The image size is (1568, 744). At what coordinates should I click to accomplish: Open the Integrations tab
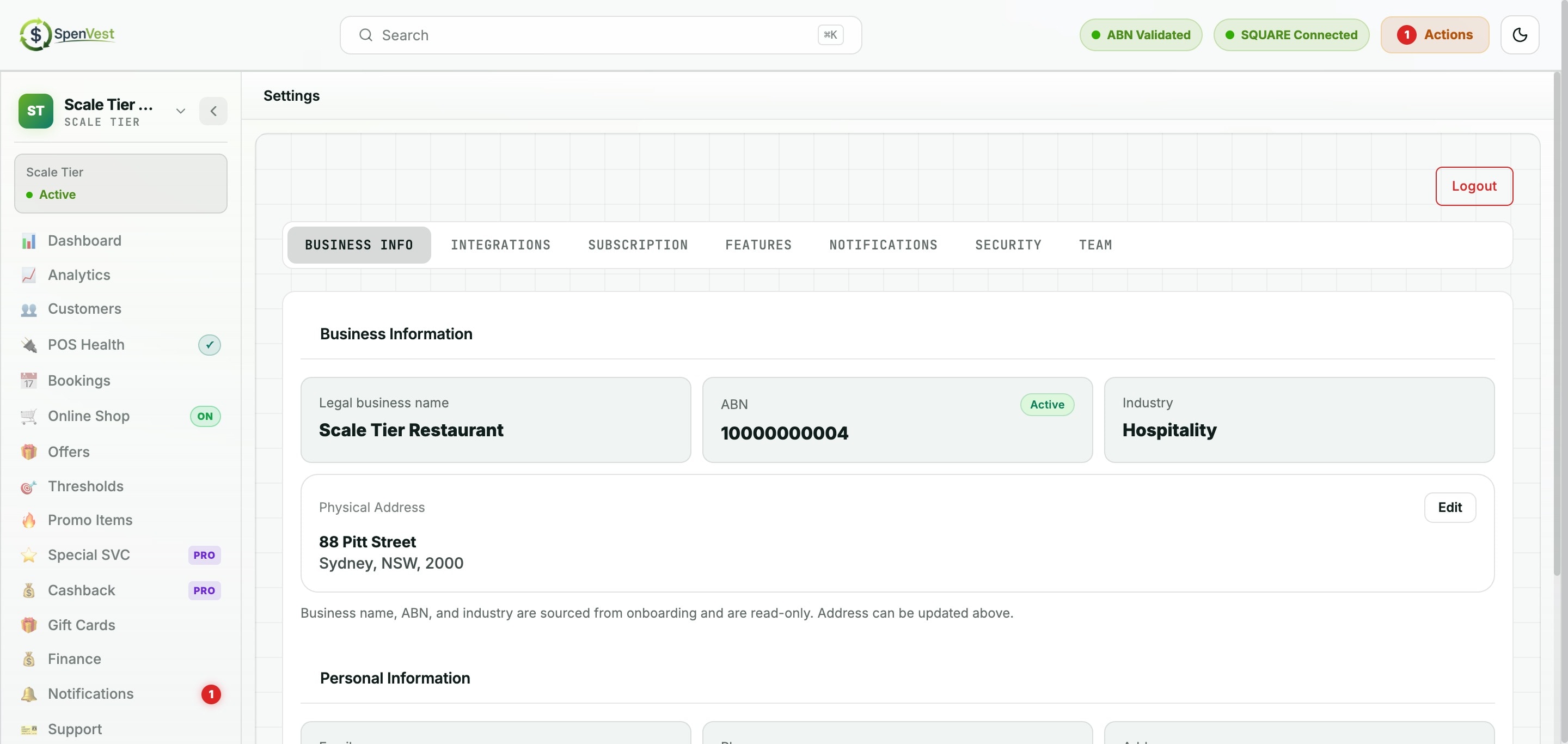coord(500,245)
